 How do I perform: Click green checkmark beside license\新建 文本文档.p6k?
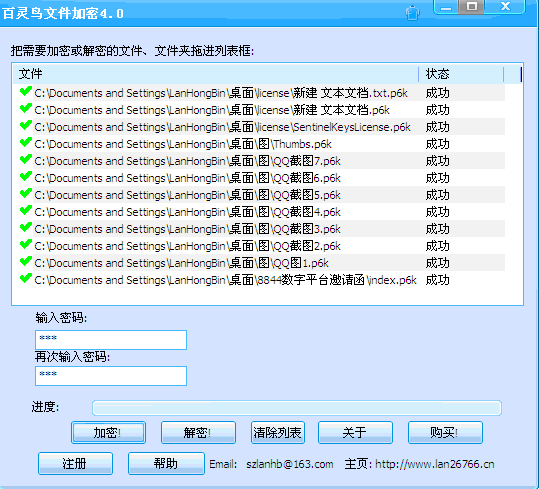click(26, 109)
